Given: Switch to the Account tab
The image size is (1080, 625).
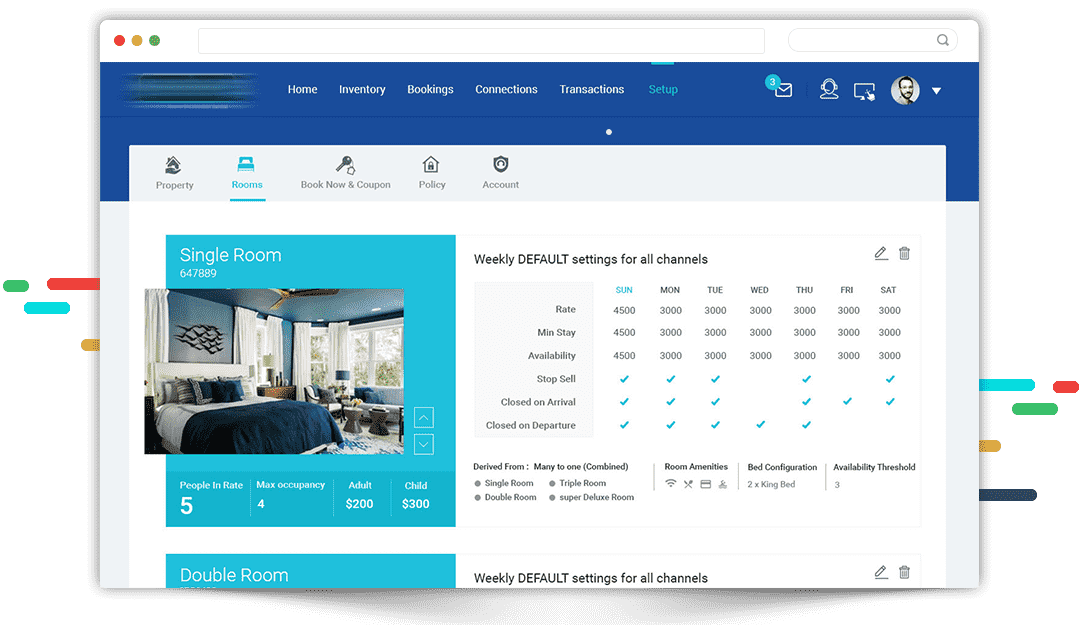Looking at the screenshot, I should pyautogui.click(x=501, y=173).
